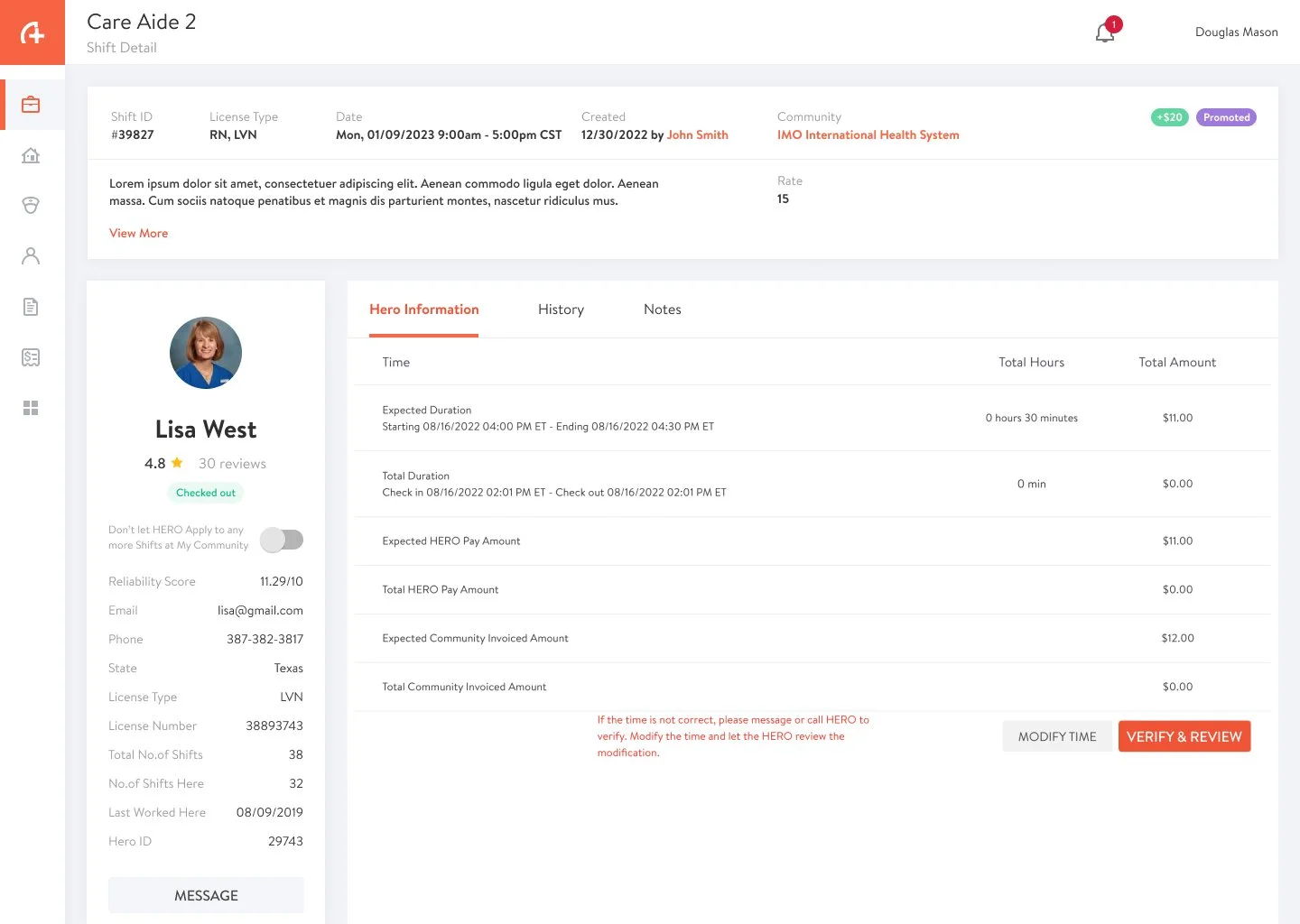Viewport: 1300px width, 924px height.
Task: Click the Reliability Score 11.29/10 value
Action: click(282, 581)
